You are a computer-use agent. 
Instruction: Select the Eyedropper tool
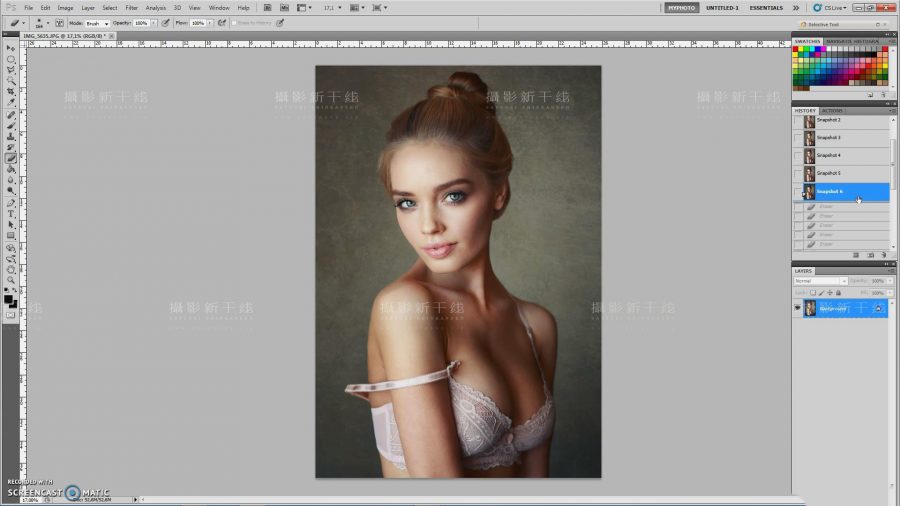coord(11,103)
